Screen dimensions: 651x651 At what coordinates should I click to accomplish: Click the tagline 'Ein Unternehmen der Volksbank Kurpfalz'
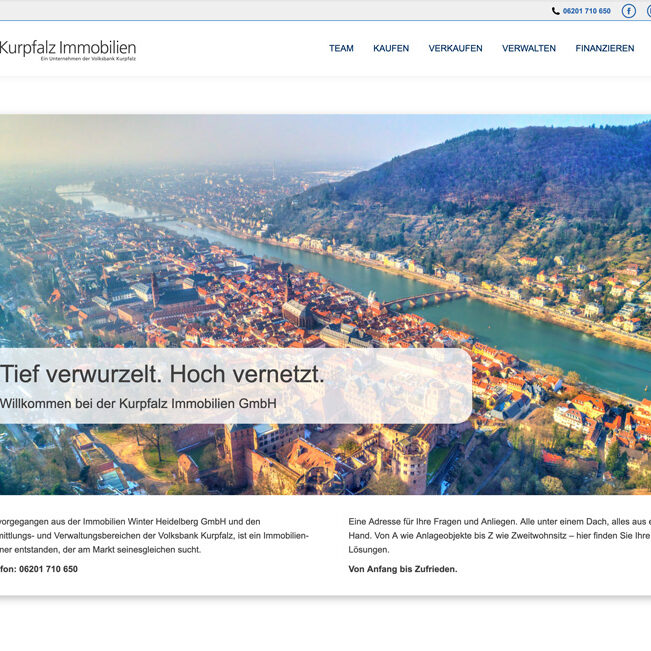(x=88, y=59)
